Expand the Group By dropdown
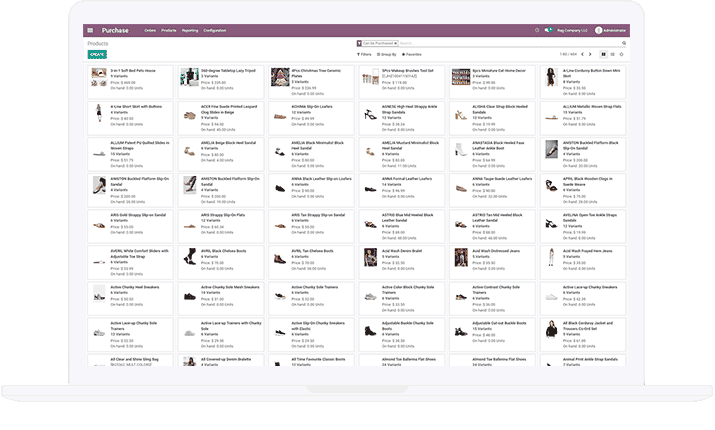Viewport: 715px width, 430px height. pos(386,54)
